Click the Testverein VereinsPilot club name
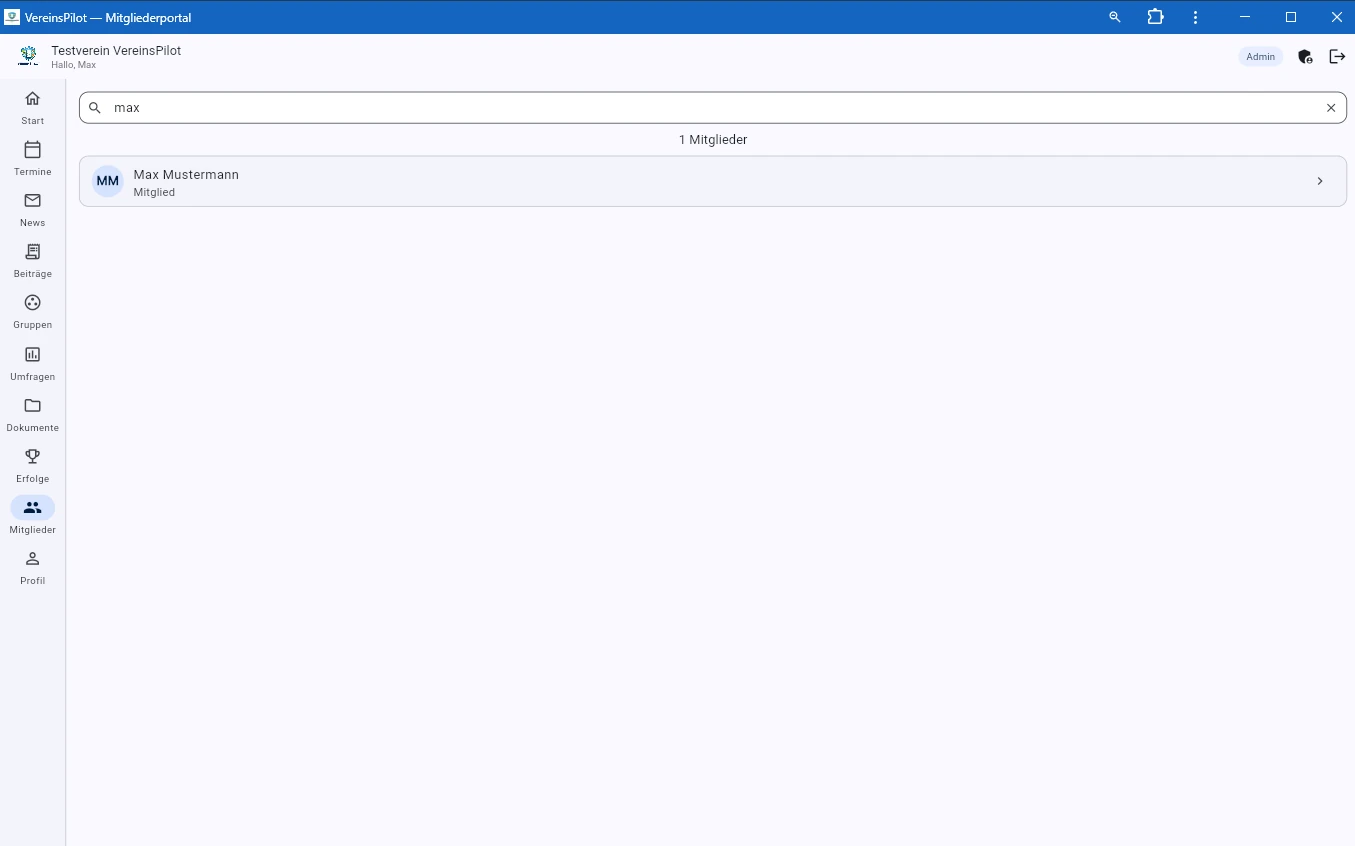This screenshot has width=1355, height=846. [116, 50]
